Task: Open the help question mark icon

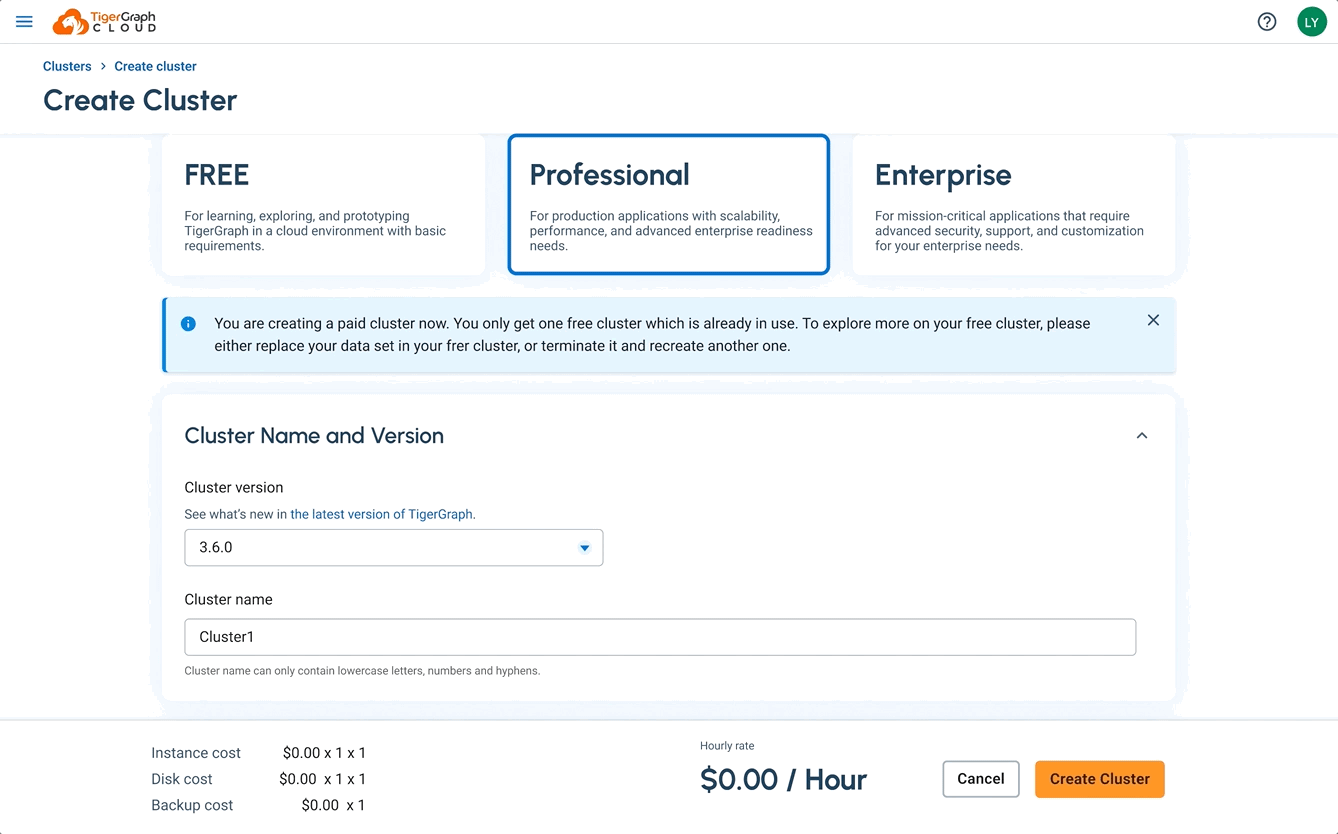Action: point(1267,22)
